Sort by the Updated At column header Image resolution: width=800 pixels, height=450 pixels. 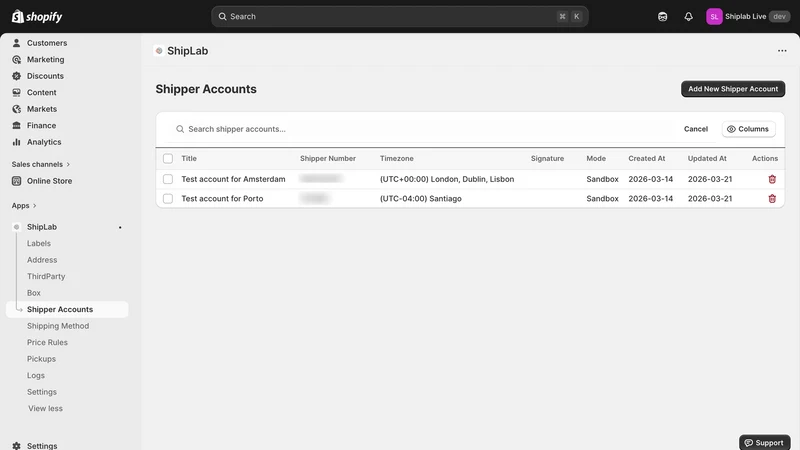(x=707, y=159)
